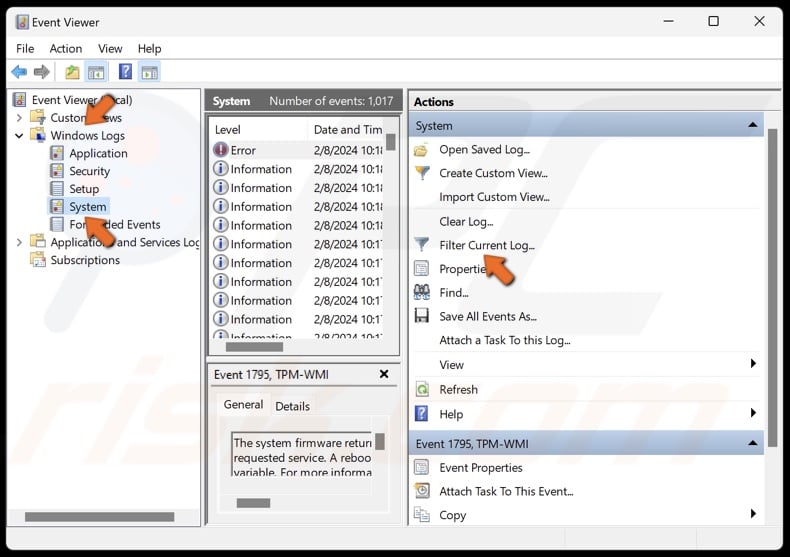The image size is (790, 557).
Task: Click the Level column header
Action: coord(228,130)
